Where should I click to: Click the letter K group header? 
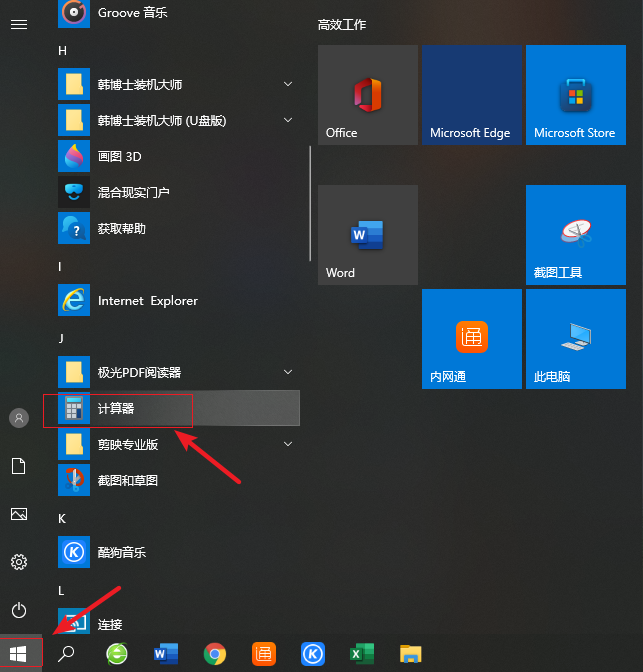(x=62, y=518)
